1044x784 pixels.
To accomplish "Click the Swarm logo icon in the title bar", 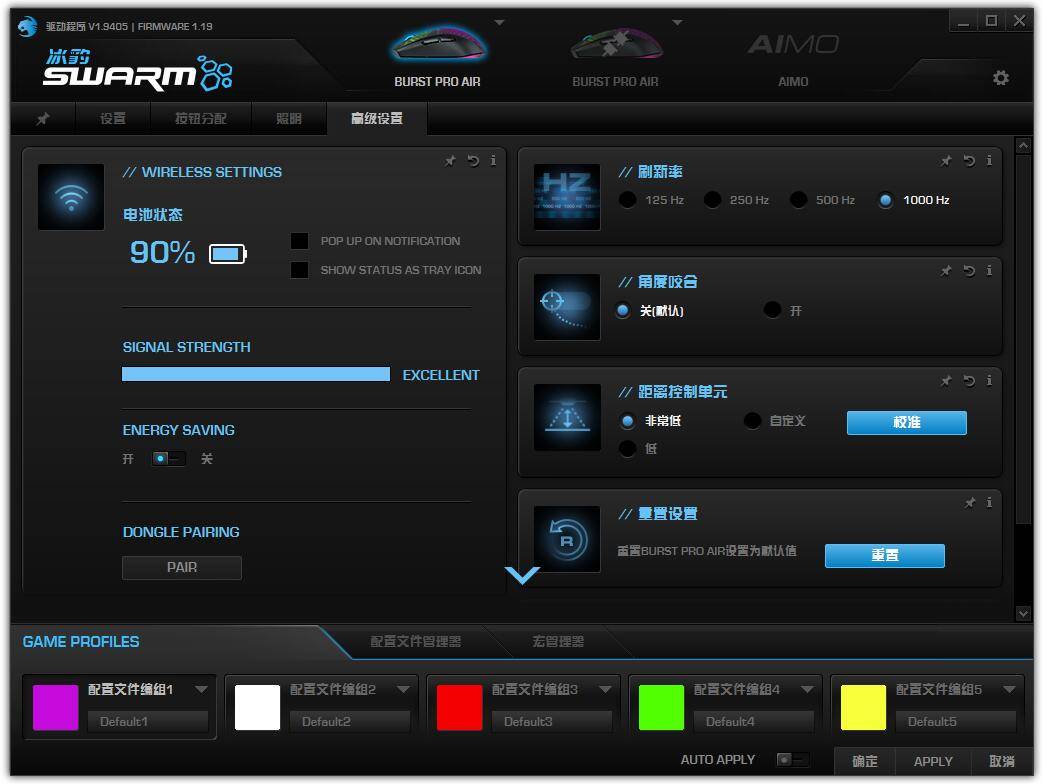I will [x=27, y=27].
